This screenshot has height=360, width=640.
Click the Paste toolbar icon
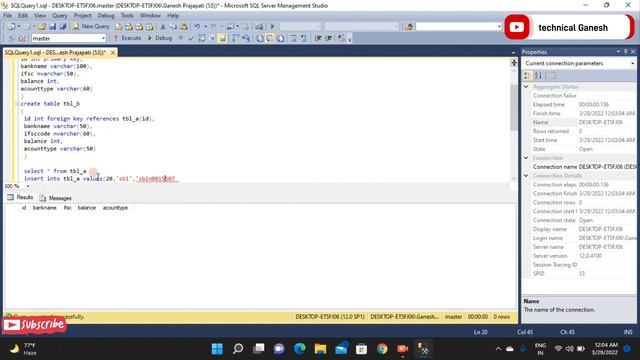[x=184, y=27]
